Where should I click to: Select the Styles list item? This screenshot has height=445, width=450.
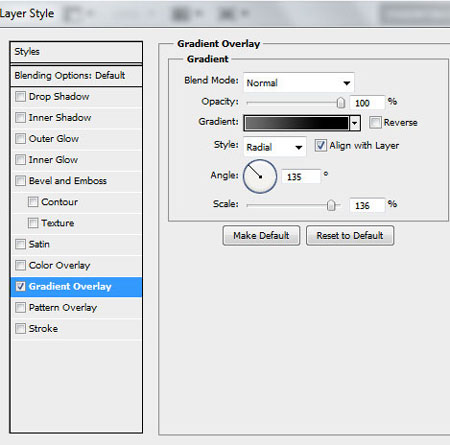[x=76, y=52]
